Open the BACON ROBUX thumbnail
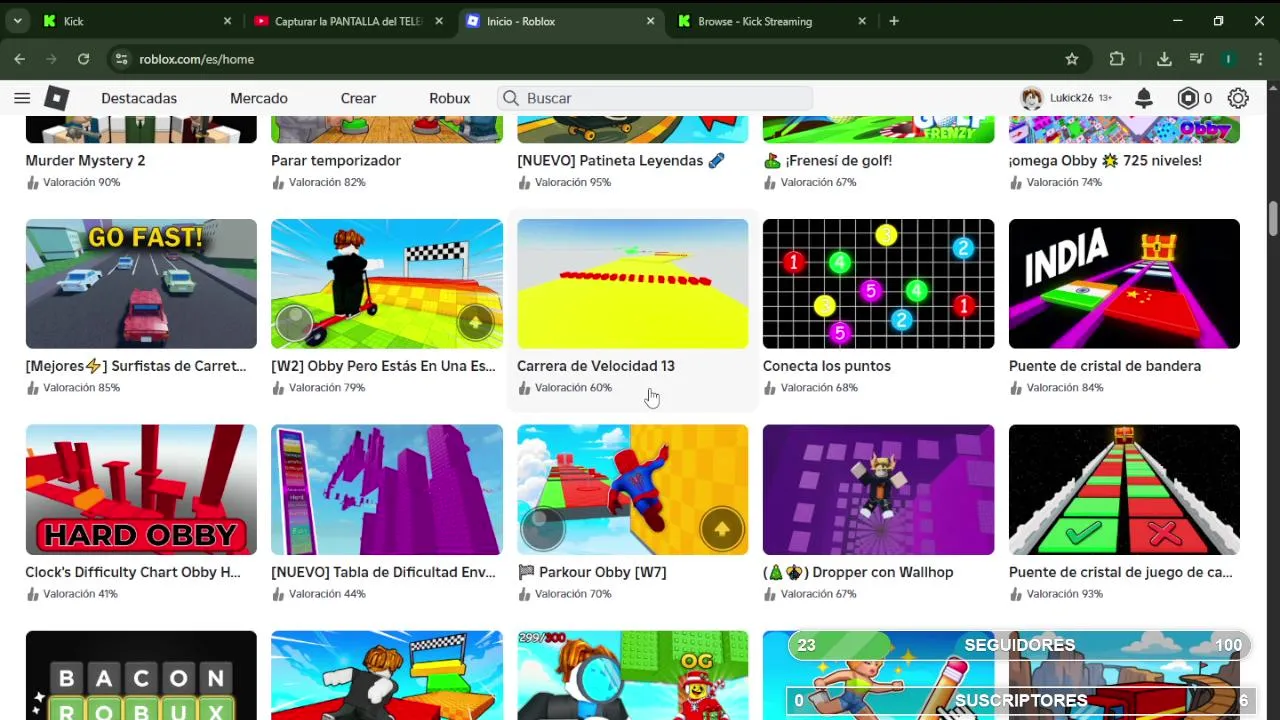This screenshot has height=720, width=1280. pyautogui.click(x=141, y=675)
